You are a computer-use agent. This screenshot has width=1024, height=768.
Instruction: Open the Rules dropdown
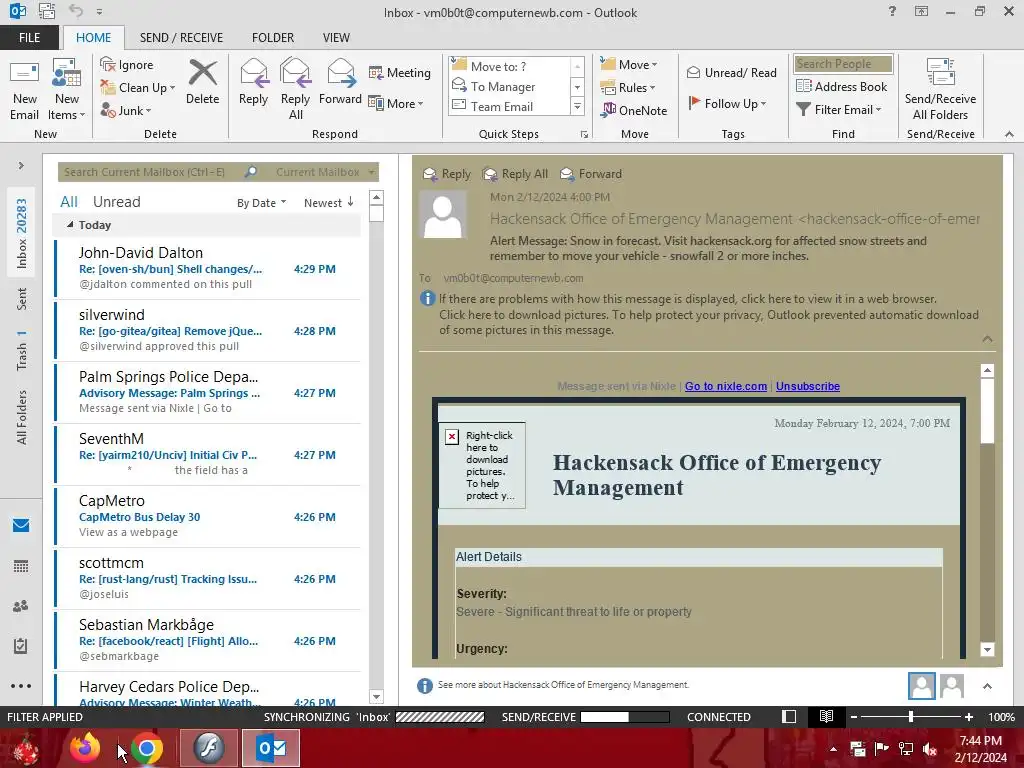pos(628,88)
